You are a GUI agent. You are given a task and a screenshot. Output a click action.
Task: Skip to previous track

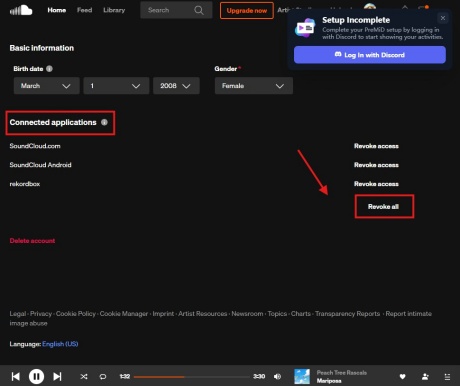pyautogui.click(x=16, y=376)
